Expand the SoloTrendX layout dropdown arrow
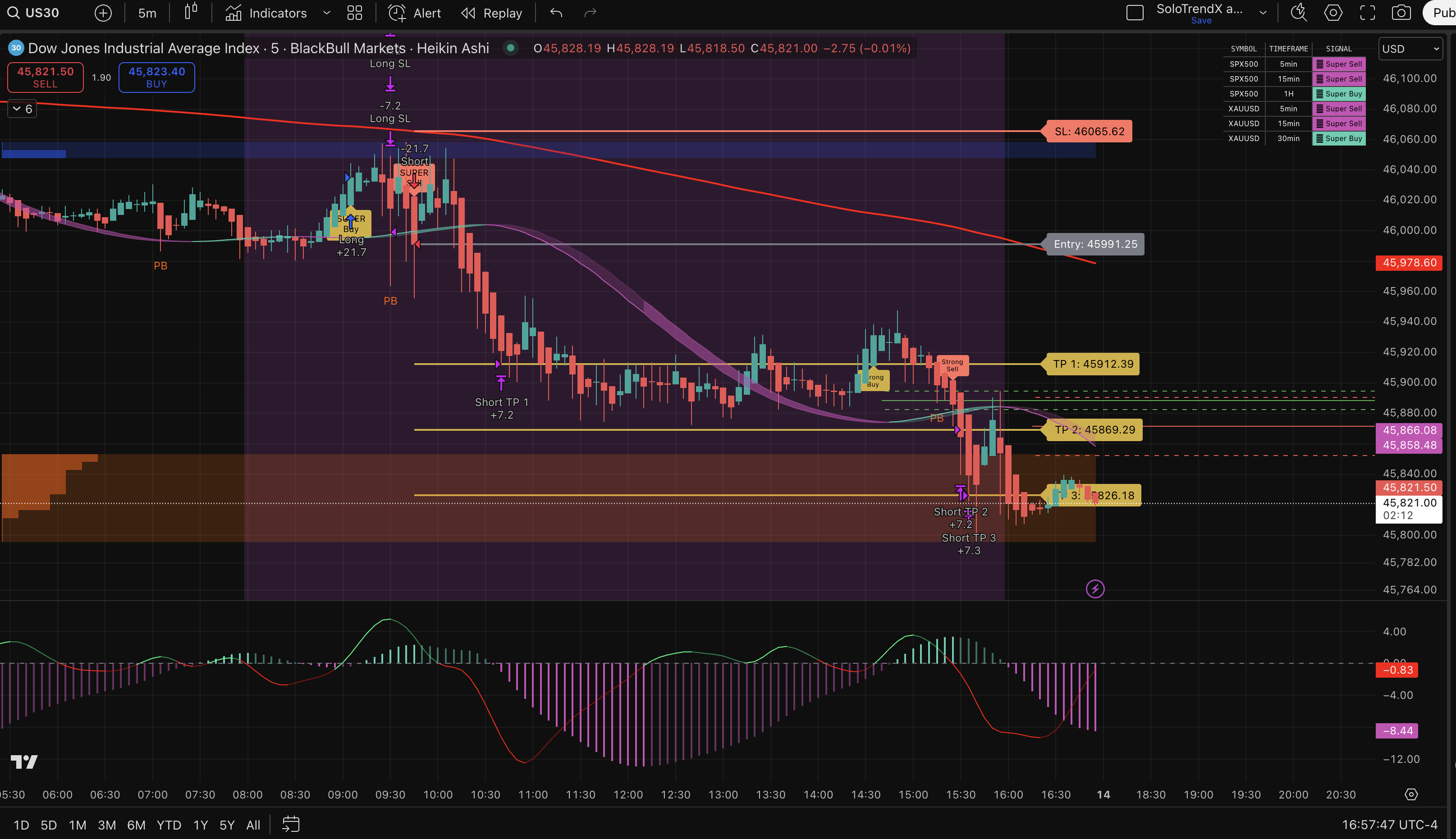 click(1263, 13)
